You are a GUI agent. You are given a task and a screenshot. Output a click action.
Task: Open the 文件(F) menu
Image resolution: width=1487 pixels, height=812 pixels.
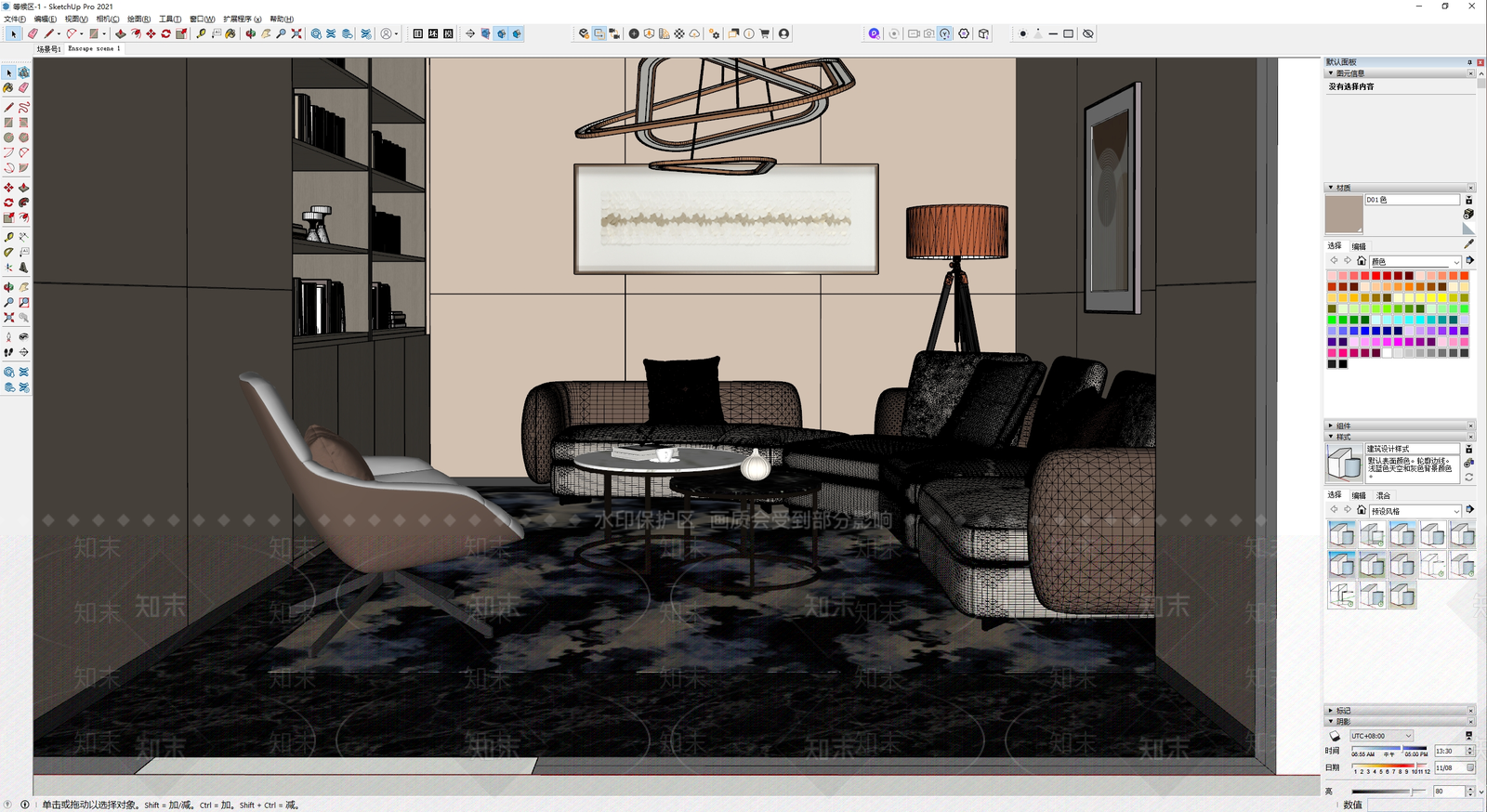(x=15, y=19)
